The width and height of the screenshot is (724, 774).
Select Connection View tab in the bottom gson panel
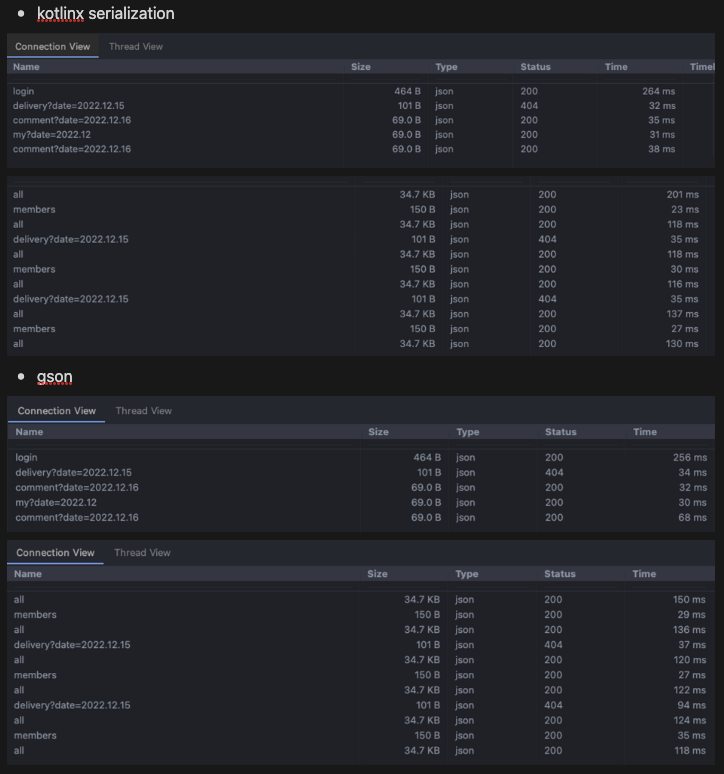[x=55, y=552]
